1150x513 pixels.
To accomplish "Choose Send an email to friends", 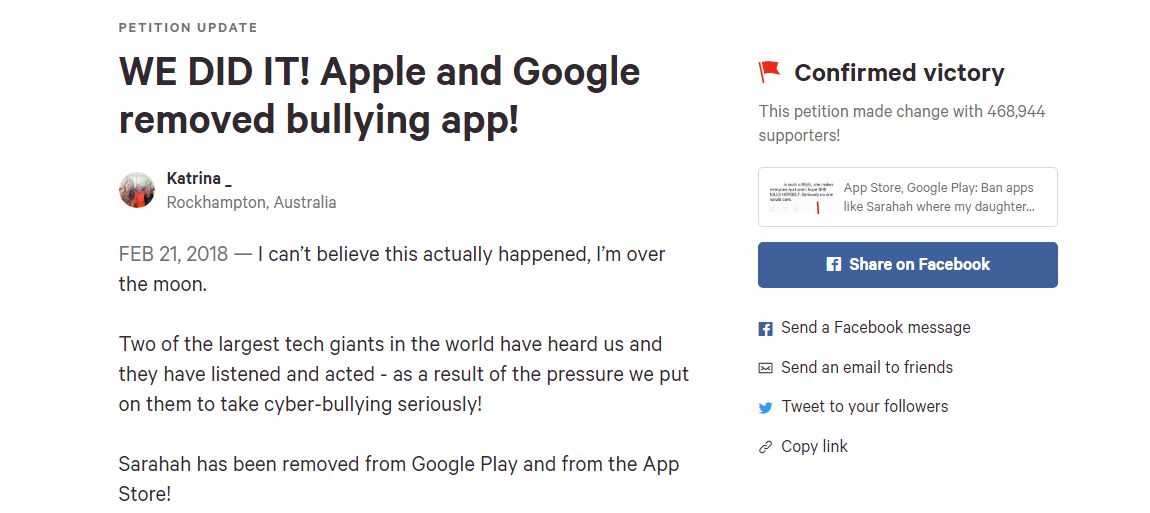I will pyautogui.click(x=866, y=367).
